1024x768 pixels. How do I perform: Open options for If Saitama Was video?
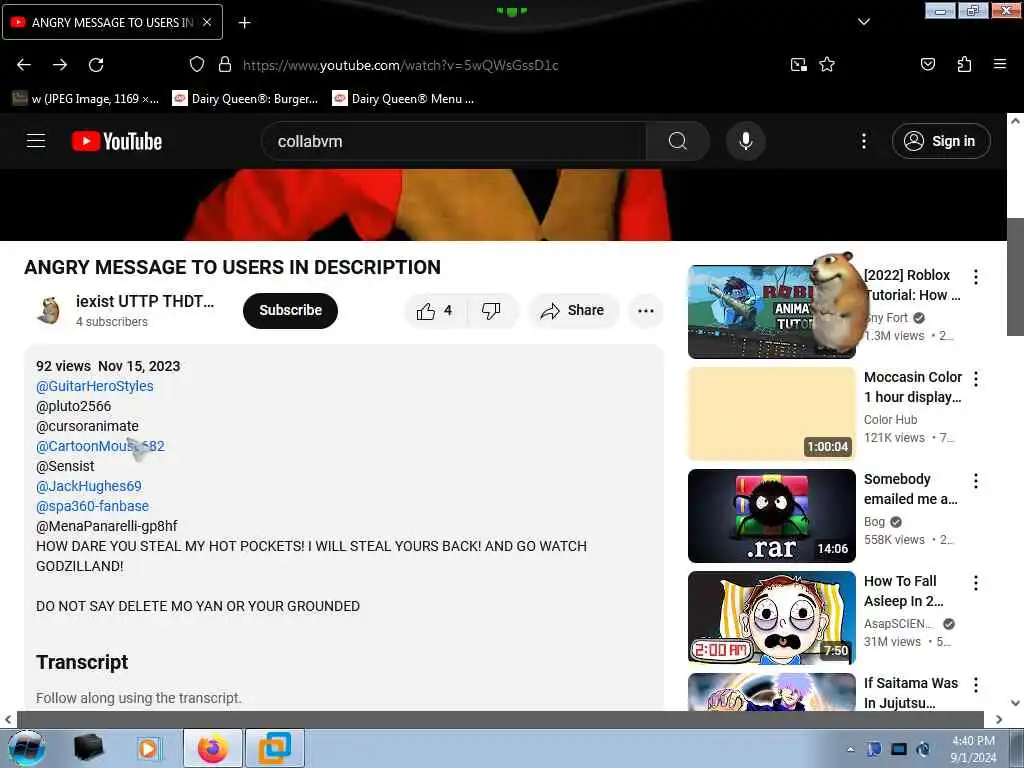pyautogui.click(x=976, y=685)
